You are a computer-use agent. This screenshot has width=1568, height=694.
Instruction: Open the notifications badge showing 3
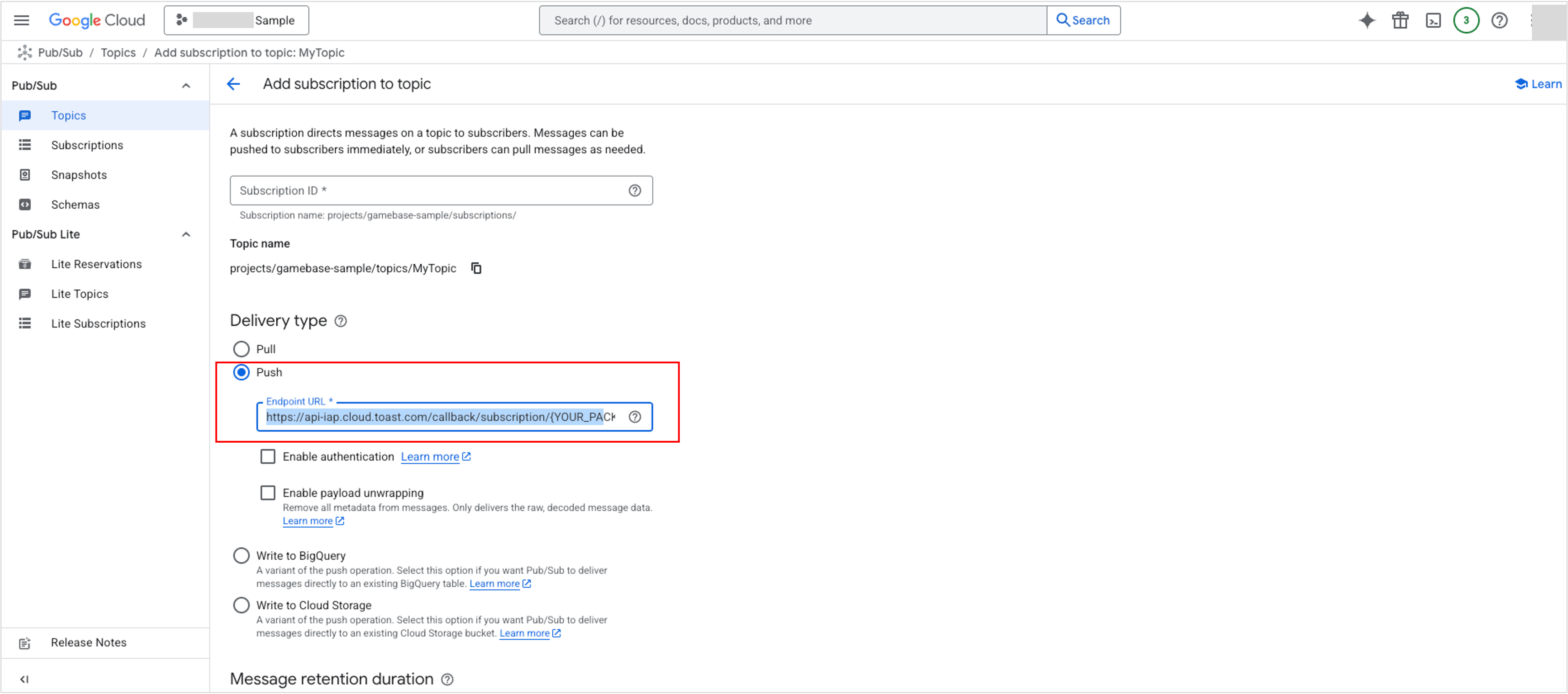[1466, 20]
